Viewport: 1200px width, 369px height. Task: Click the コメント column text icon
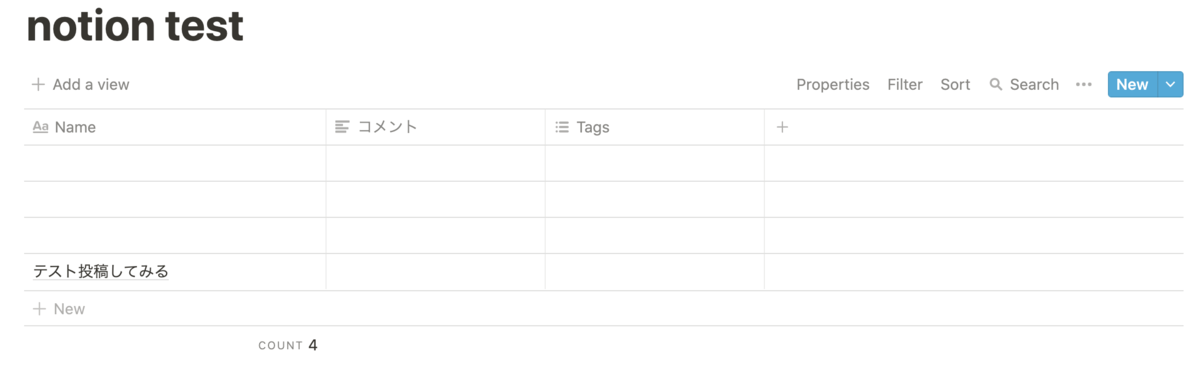point(342,127)
